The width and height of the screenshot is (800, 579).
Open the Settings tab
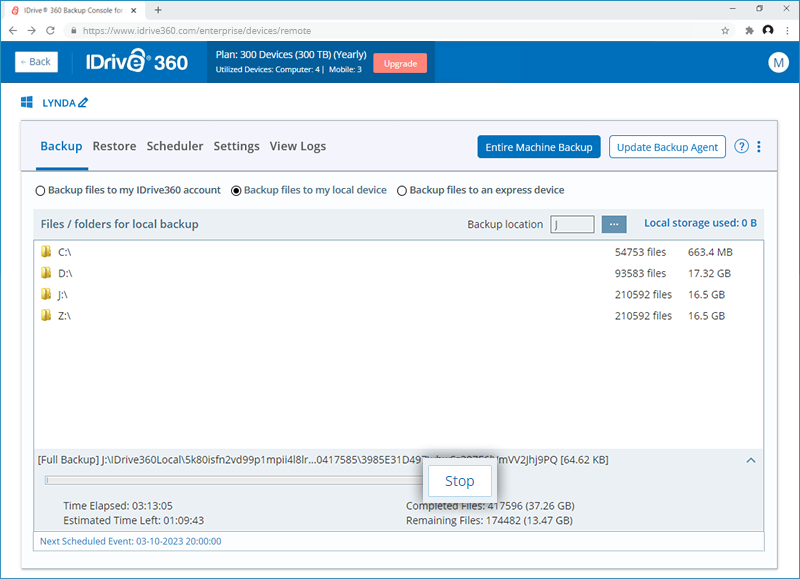(x=236, y=147)
